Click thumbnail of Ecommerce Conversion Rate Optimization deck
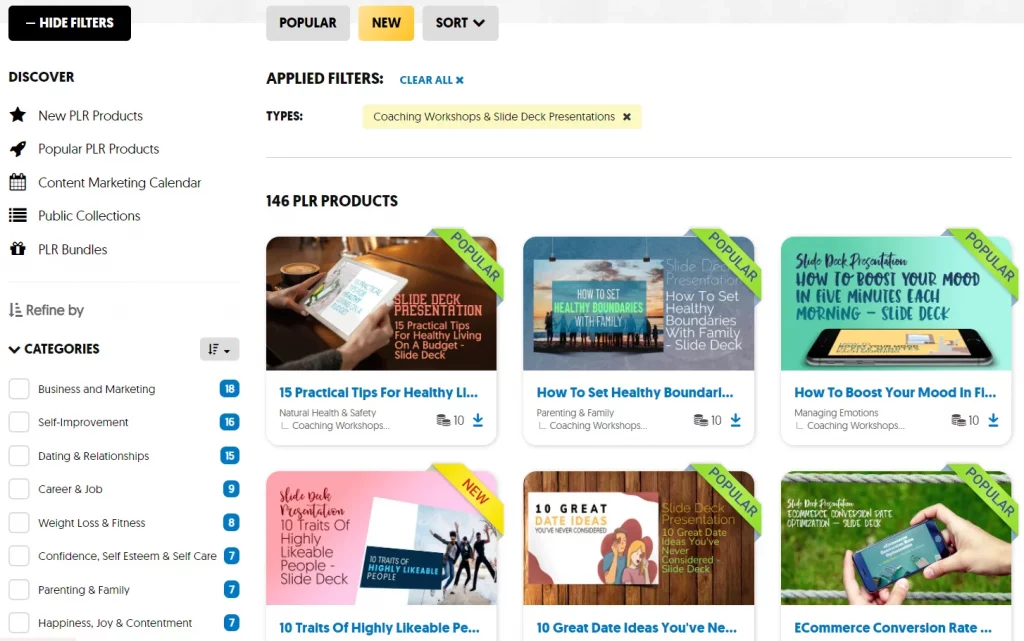Image resolution: width=1024 pixels, height=641 pixels. (896, 538)
